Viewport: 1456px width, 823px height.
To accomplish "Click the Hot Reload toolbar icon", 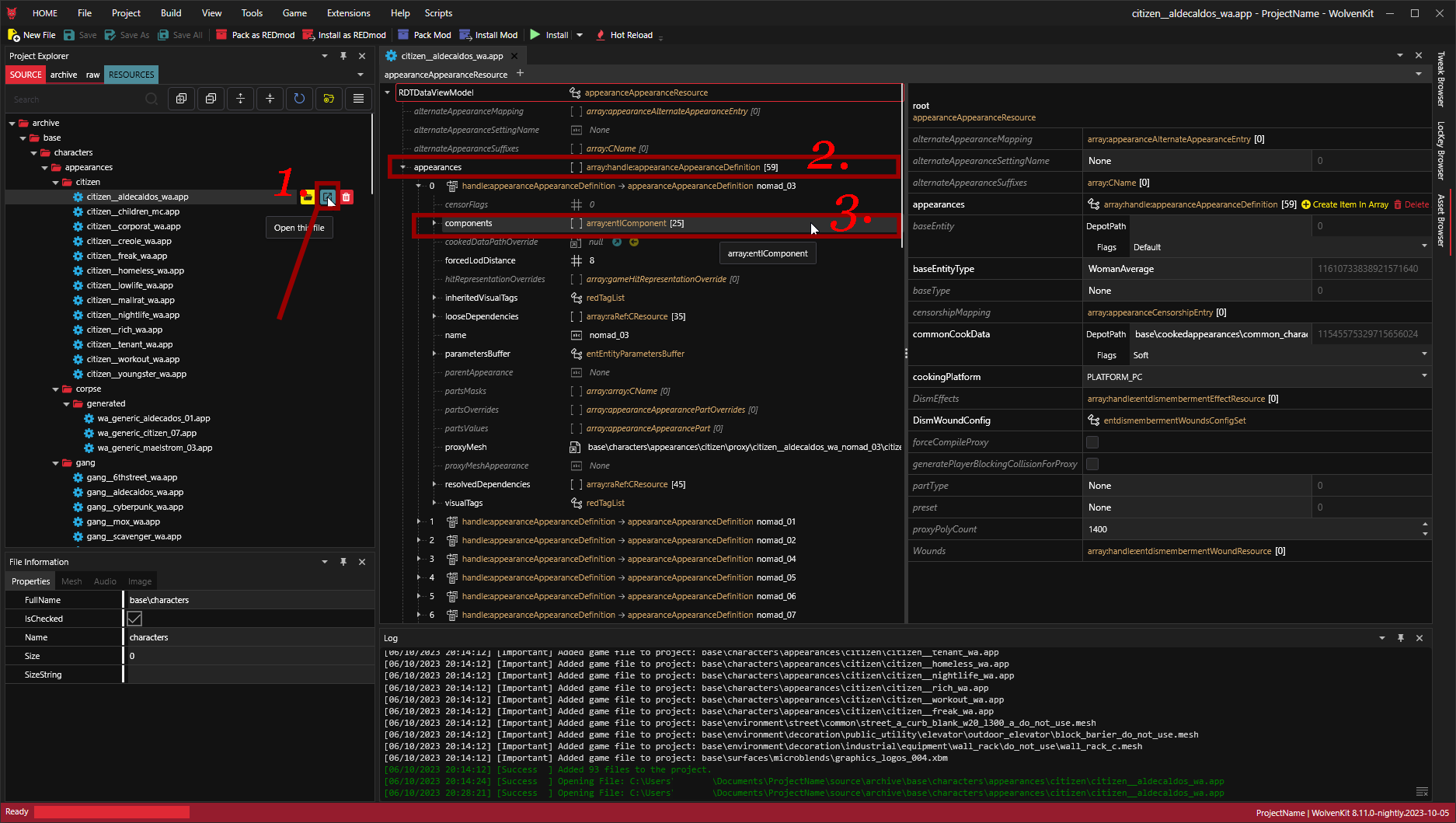I will (x=601, y=35).
